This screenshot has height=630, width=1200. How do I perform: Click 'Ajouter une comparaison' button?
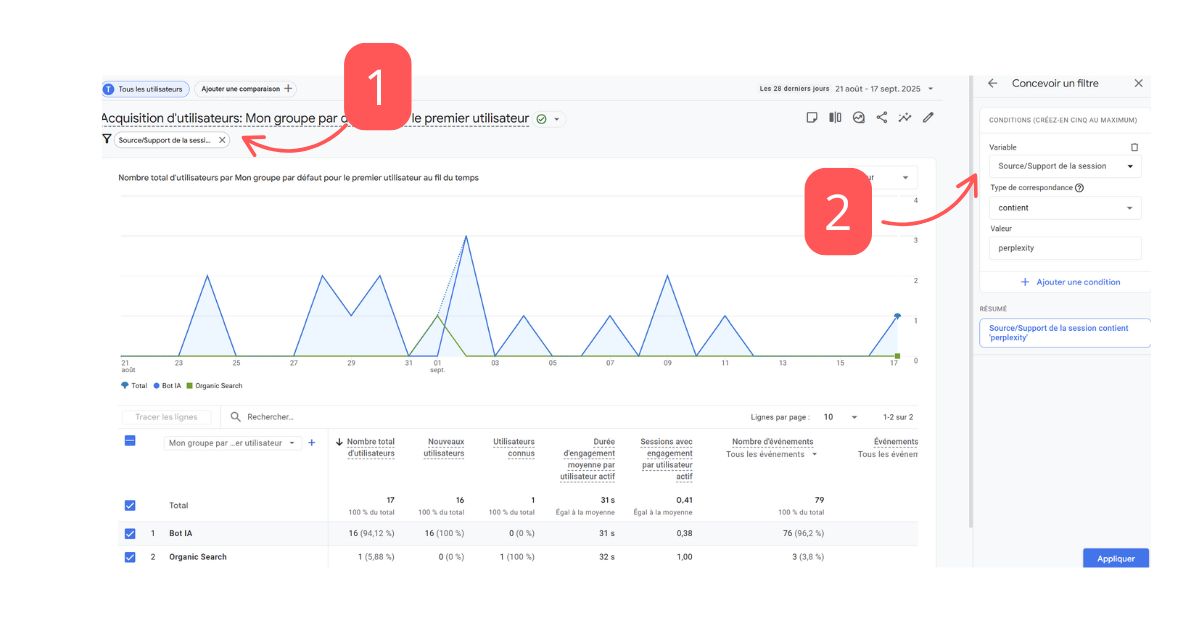[x=245, y=89]
